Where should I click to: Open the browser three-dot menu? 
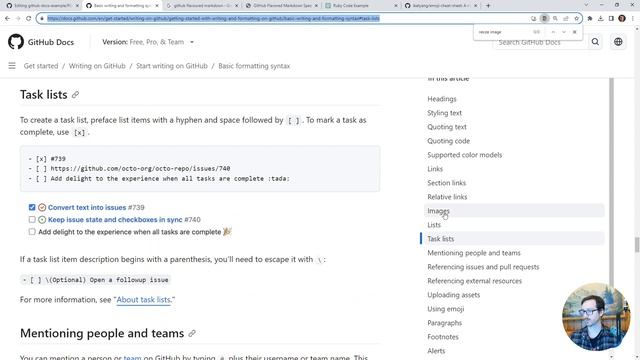click(x=633, y=18)
